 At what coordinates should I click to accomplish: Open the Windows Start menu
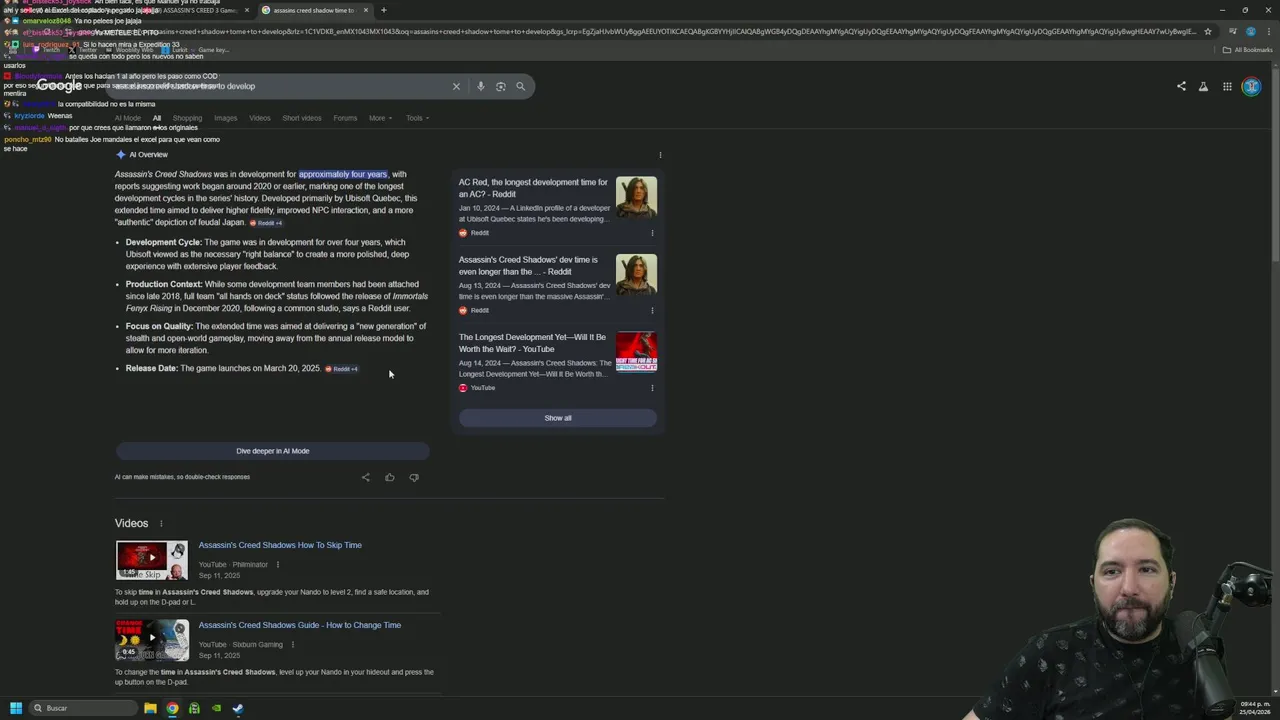tap(16, 708)
